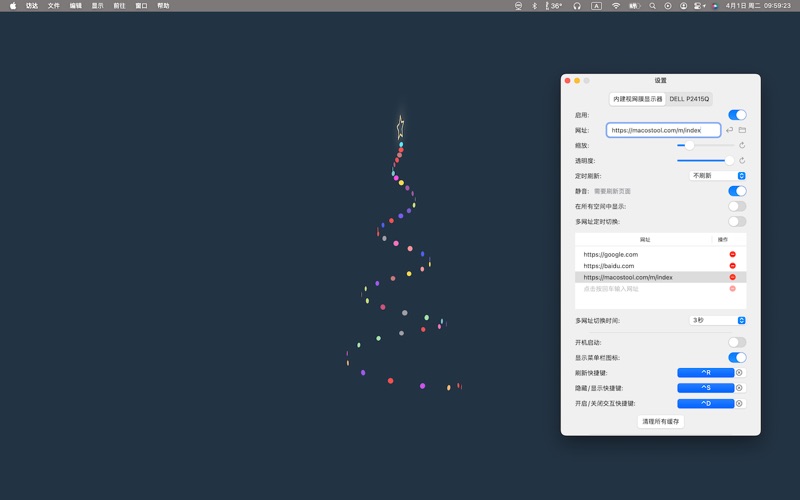The height and width of the screenshot is (500, 800).
Task: Open the 定时刷新 dropdown showing 不刷新
Action: tap(718, 176)
